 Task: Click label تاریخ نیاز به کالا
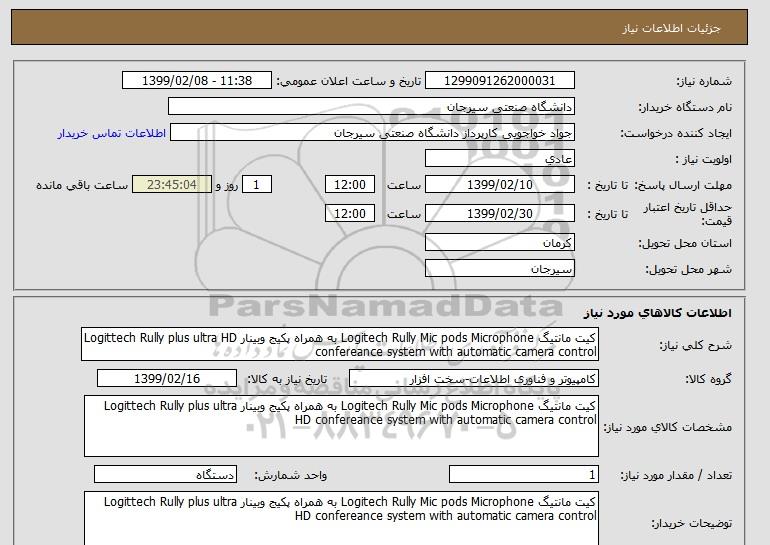(287, 379)
